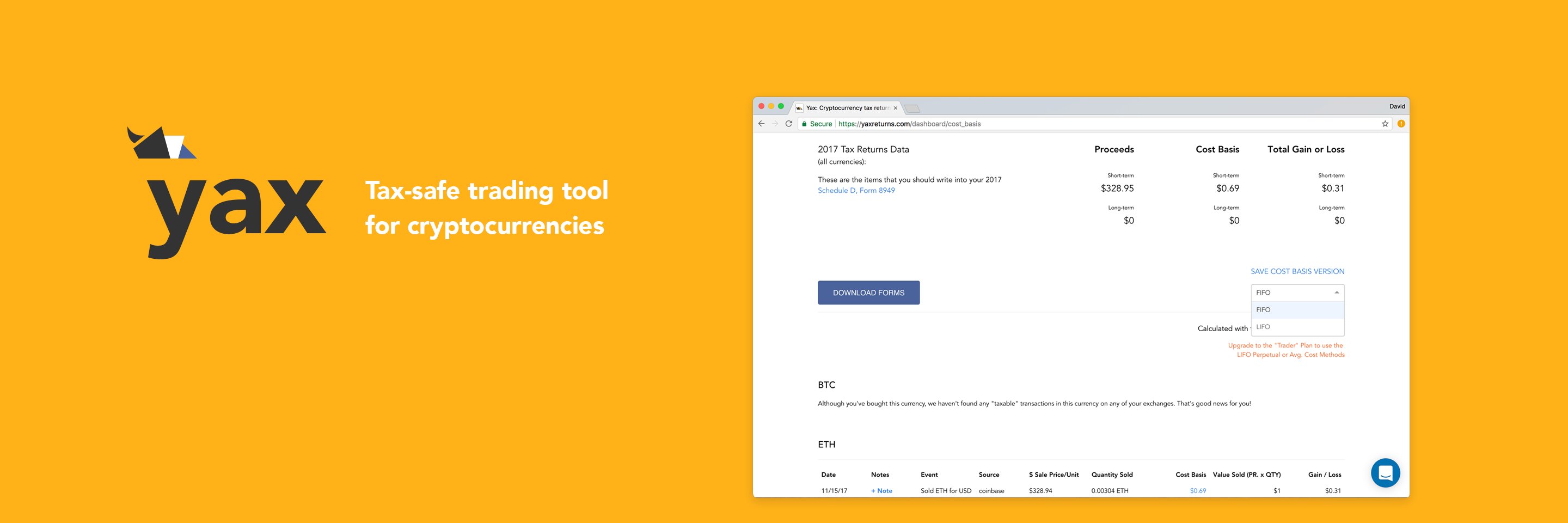
Task: Click long-term Proceeds value $0
Action: pos(1129,221)
